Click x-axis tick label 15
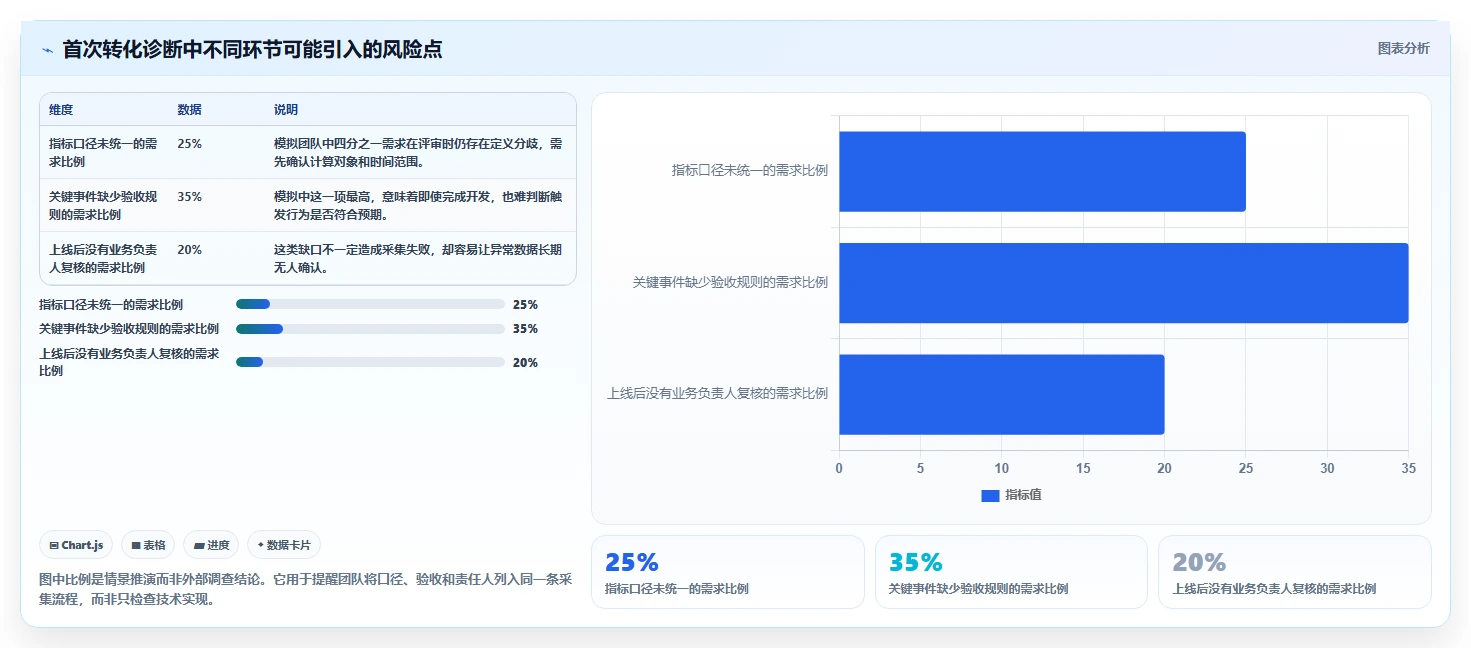 click(1083, 468)
